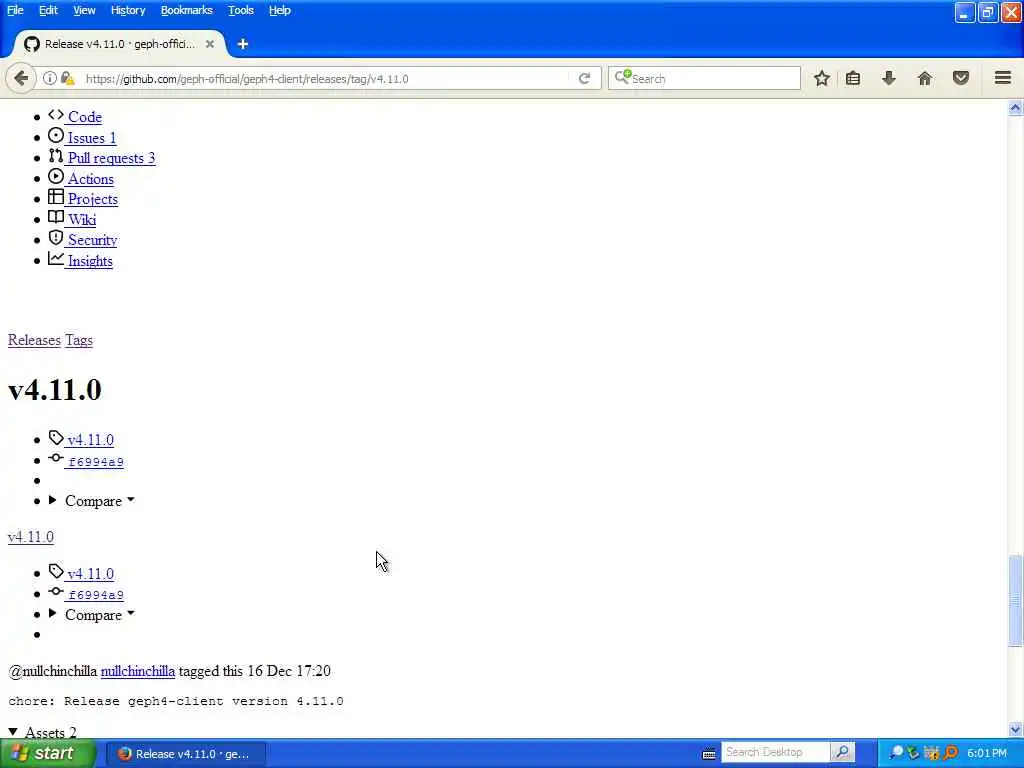Save the page to Pocket icon
1024x768 pixels.
coord(961,78)
